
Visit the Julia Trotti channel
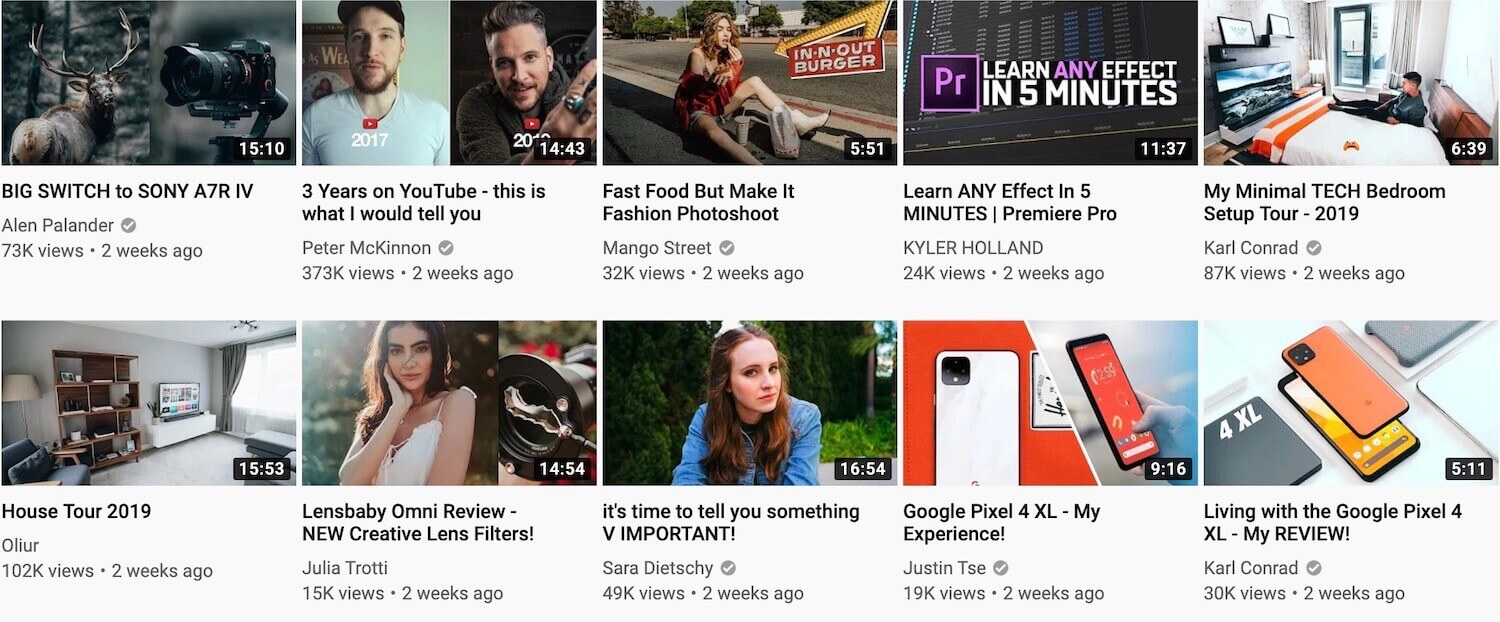(x=345, y=568)
